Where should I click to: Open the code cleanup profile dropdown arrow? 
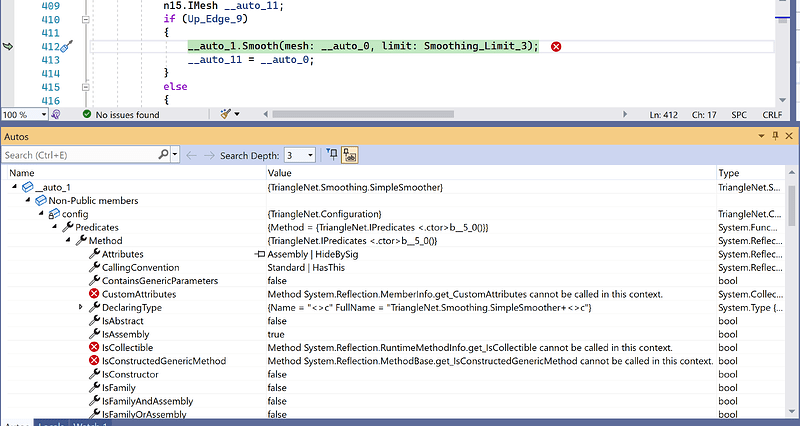237,114
